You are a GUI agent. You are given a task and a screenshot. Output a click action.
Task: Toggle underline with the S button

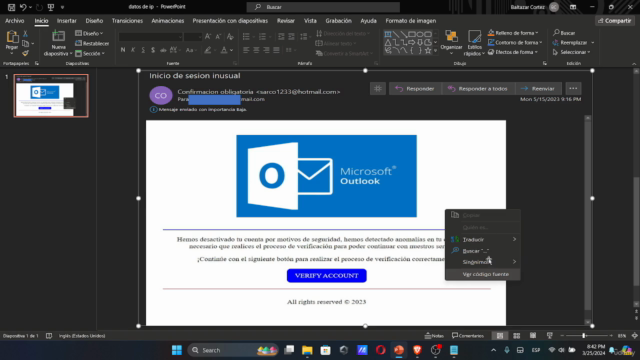pyautogui.click(x=143, y=50)
